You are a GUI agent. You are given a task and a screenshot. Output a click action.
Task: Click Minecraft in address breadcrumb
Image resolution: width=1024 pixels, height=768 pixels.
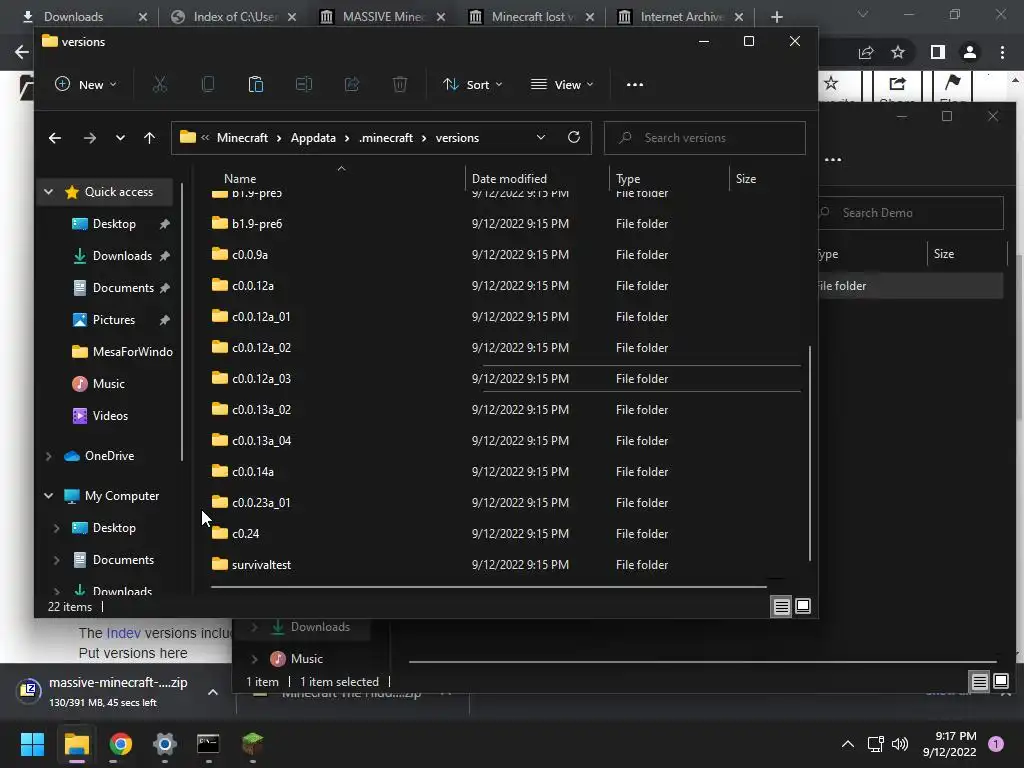click(242, 138)
